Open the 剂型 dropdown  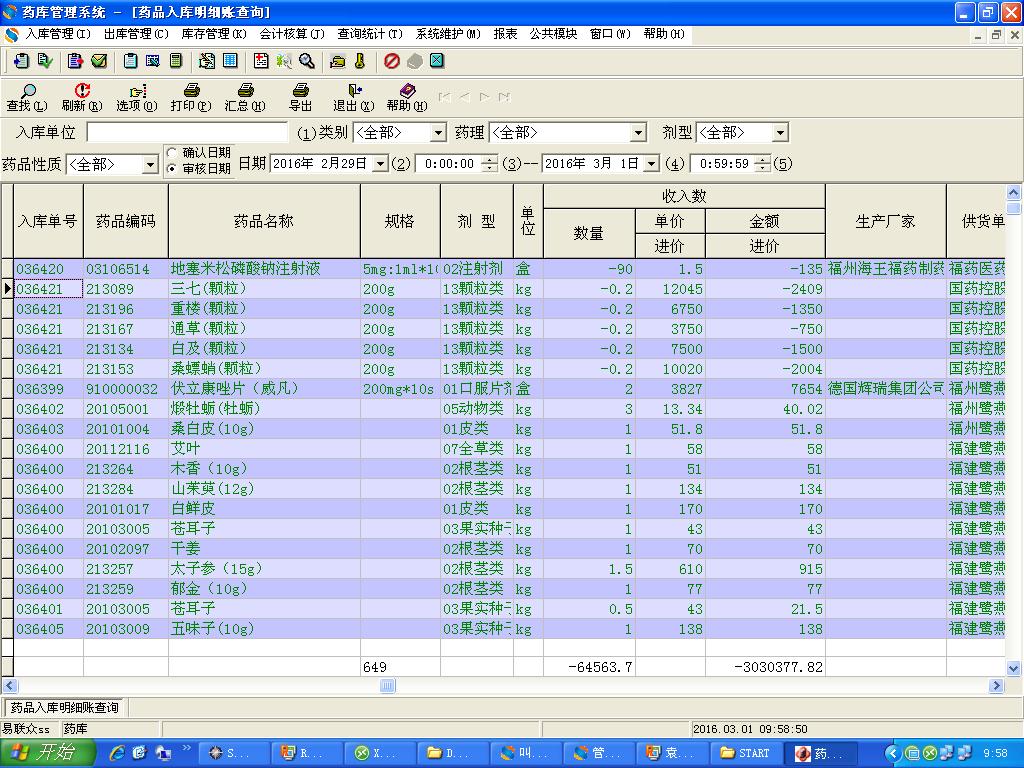780,133
